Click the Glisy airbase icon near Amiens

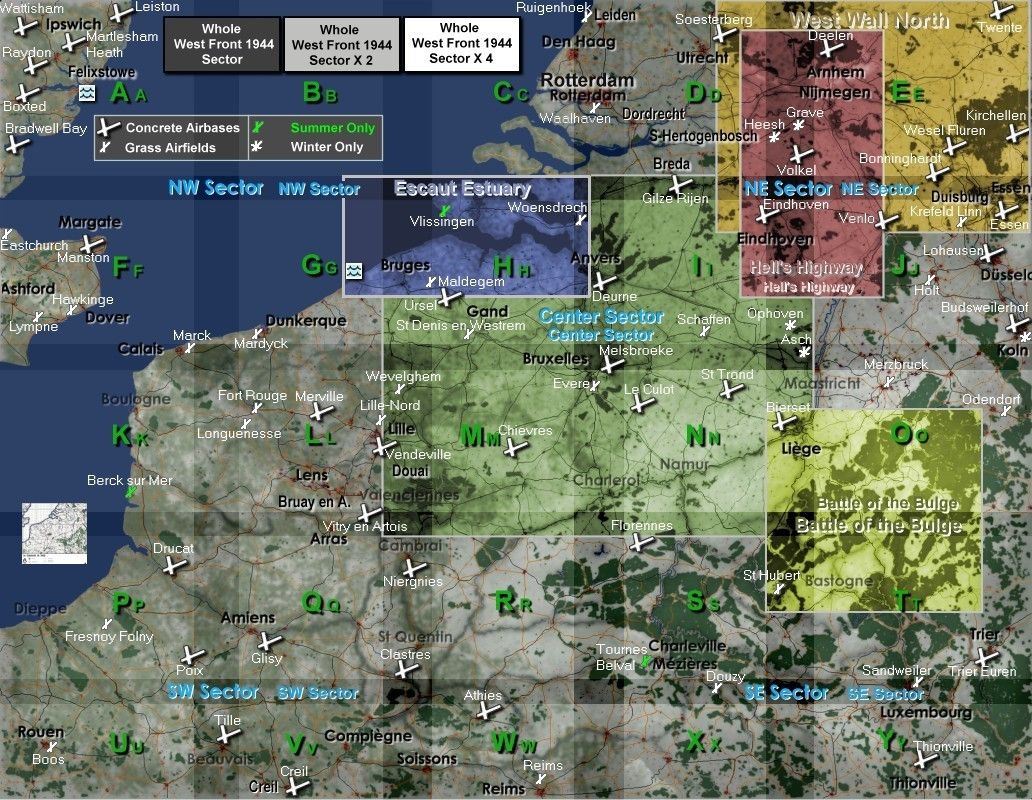[266, 641]
